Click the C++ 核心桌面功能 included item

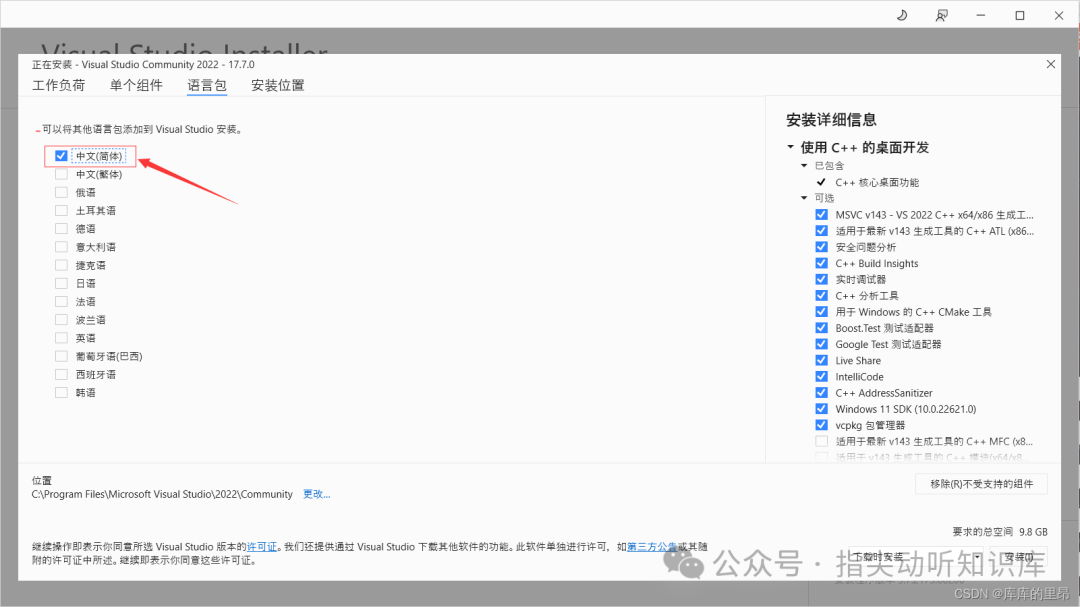pyautogui.click(x=877, y=182)
